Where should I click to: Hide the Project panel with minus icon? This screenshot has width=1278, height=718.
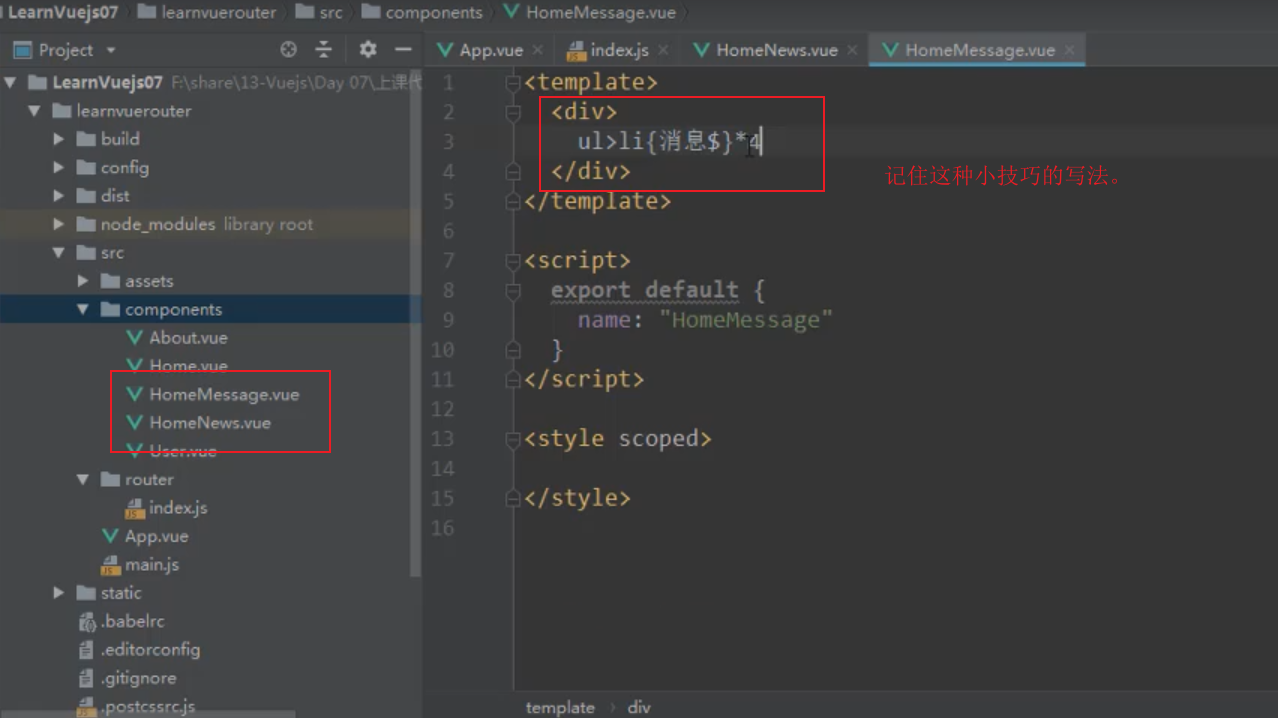403,49
